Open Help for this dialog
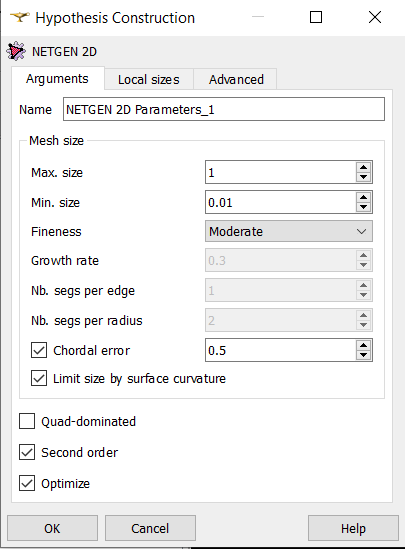Screen dimensions: 405x549 353,528
